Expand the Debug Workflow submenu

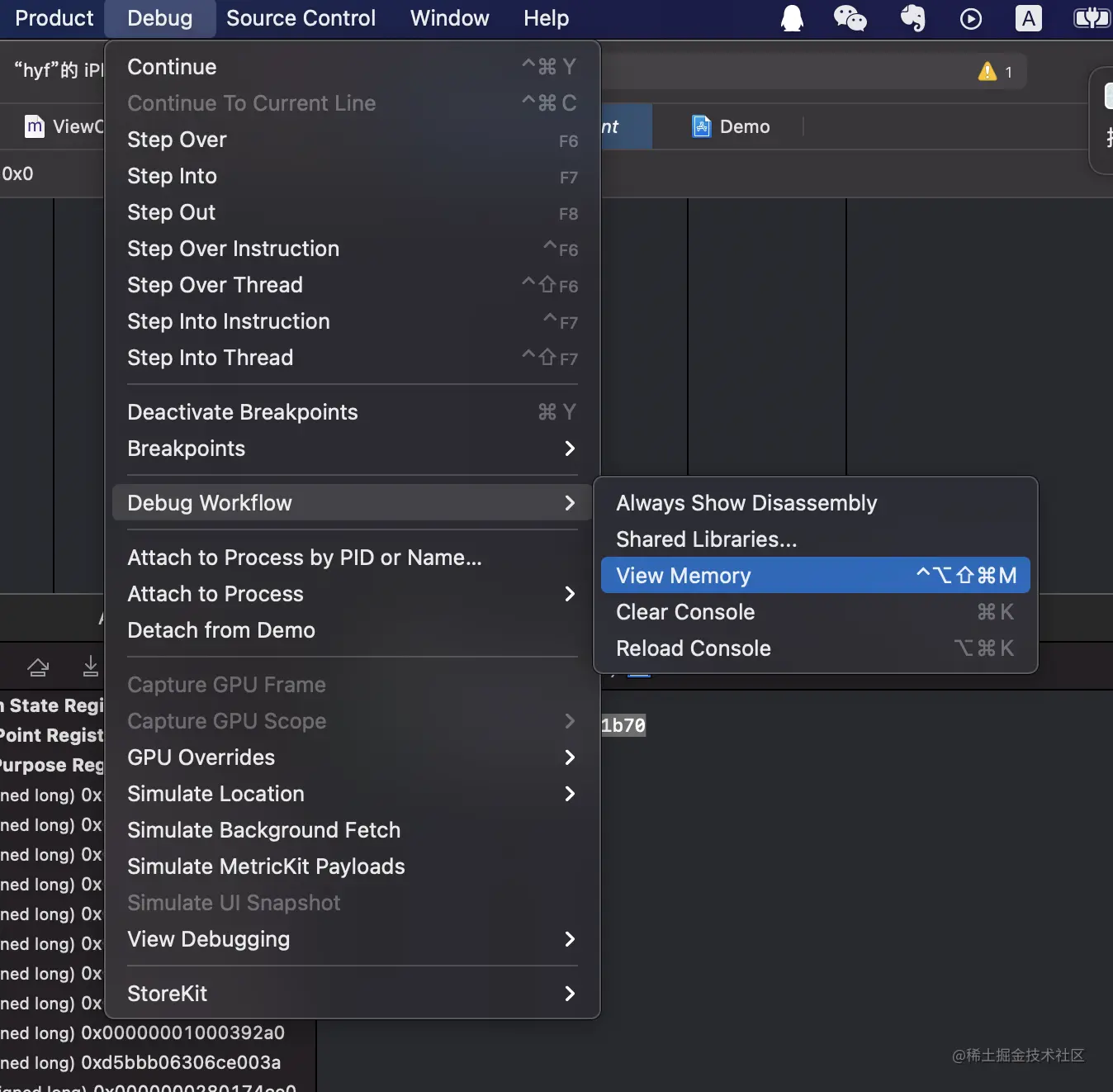click(352, 503)
